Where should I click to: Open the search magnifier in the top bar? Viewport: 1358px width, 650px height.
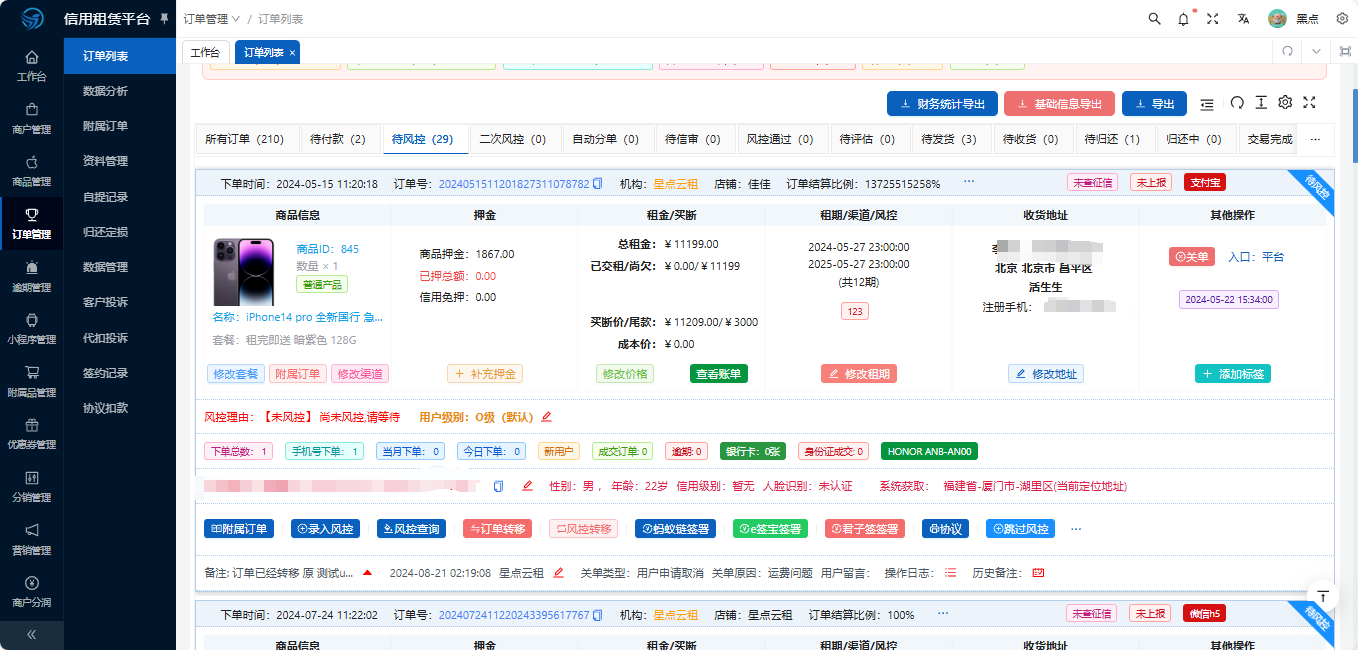[1155, 19]
